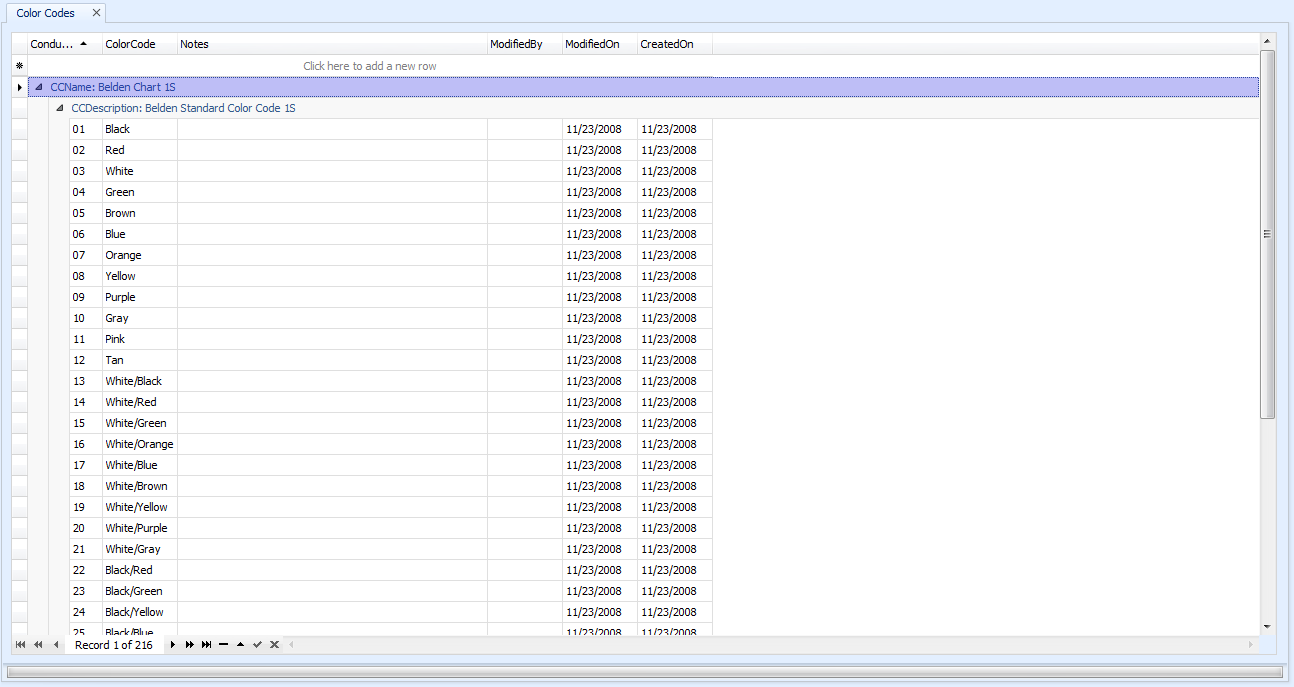Select the 'Blue' color code cell
The height and width of the screenshot is (687, 1294).
tap(139, 234)
